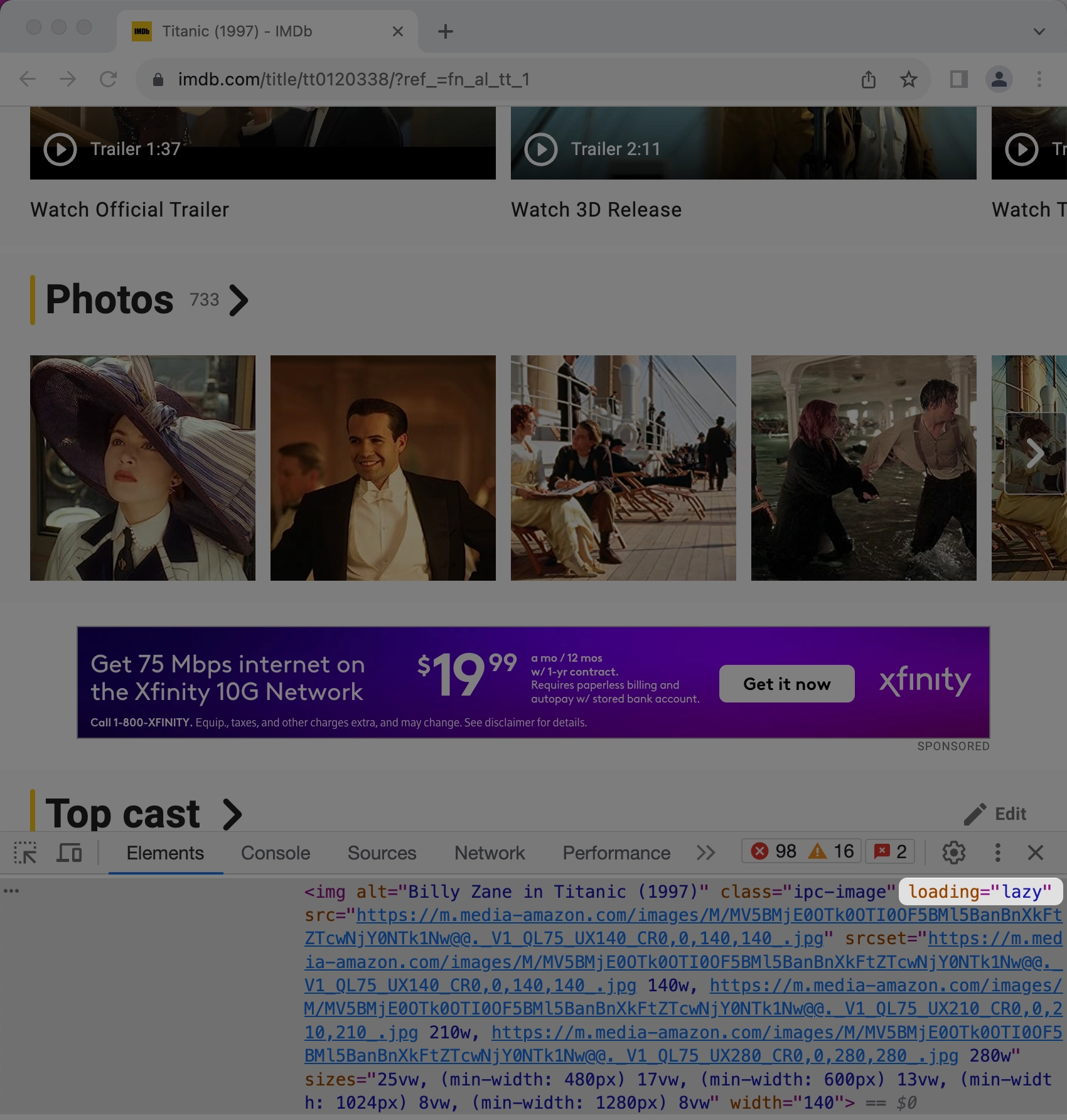Image resolution: width=1067 pixels, height=1120 pixels.
Task: Toggle the browser side panel icon
Action: pos(958,79)
